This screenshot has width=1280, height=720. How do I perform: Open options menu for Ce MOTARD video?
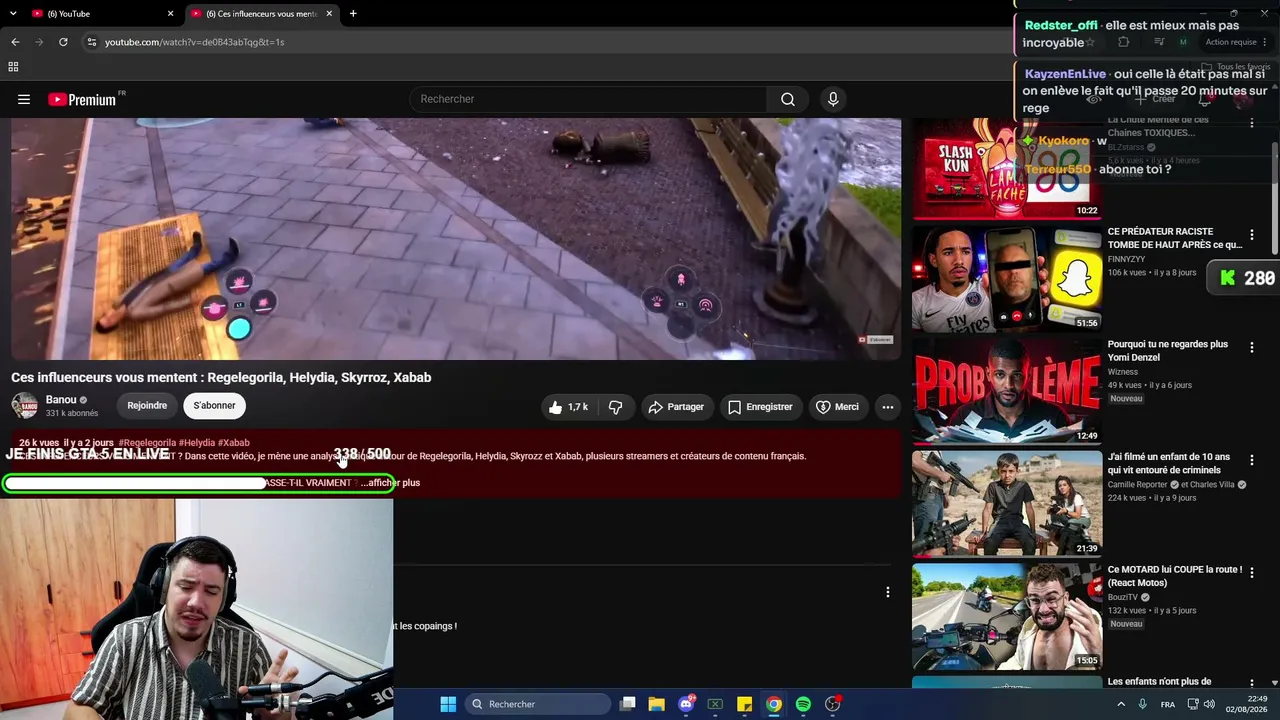(1251, 573)
